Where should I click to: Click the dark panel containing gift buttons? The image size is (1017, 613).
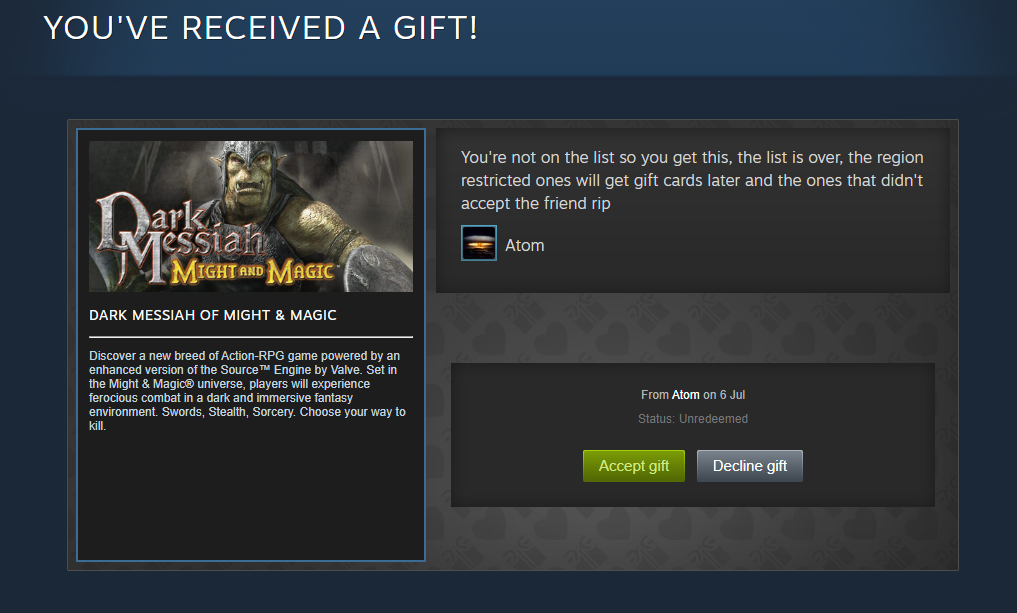(x=693, y=435)
